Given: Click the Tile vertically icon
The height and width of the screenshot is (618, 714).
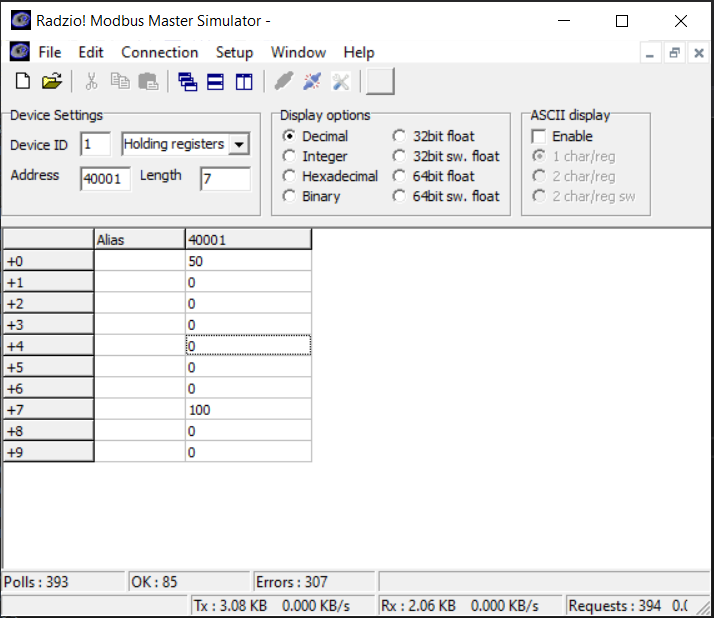Looking at the screenshot, I should (x=244, y=82).
